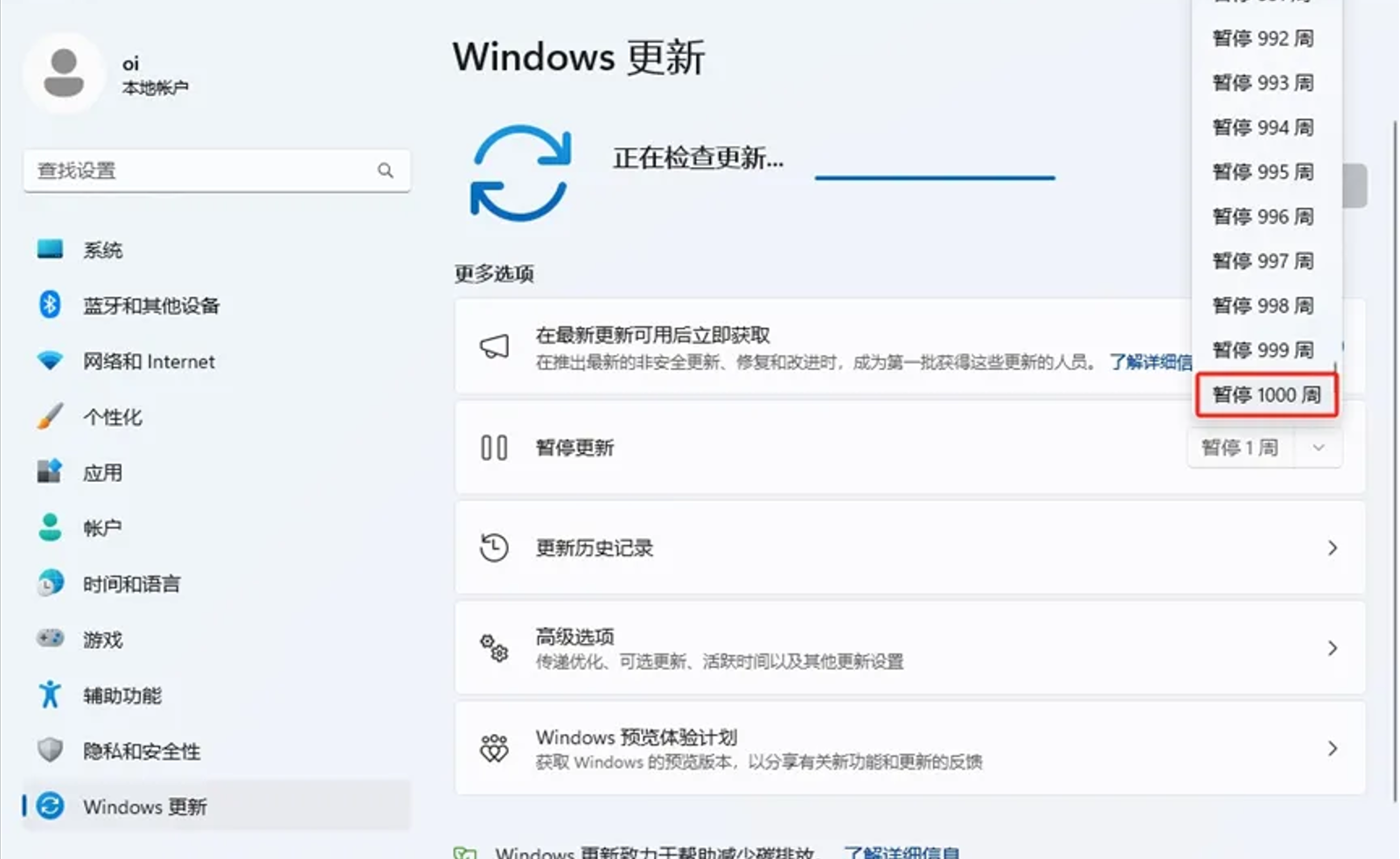Screen dimensions: 1400x859
Task: Select the 暂停 994 周 entry
Action: pos(1264,127)
